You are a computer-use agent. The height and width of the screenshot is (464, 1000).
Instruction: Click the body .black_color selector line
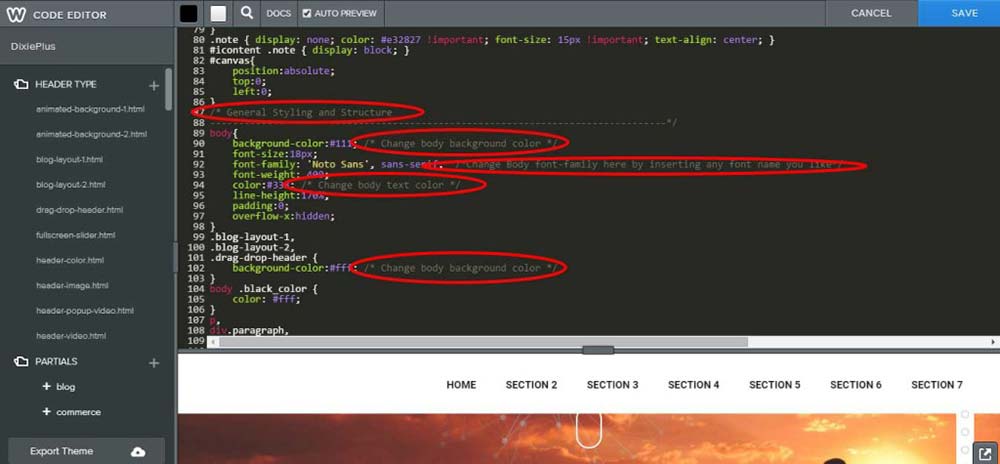pyautogui.click(x=263, y=289)
